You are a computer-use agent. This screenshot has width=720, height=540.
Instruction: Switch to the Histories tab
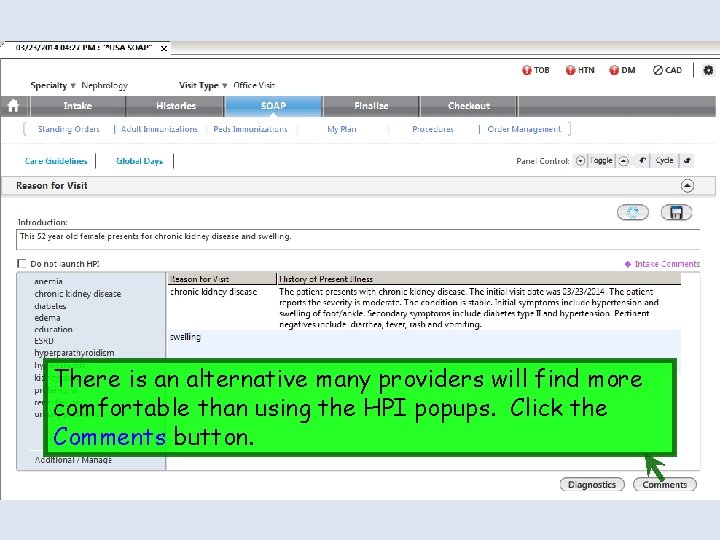(176, 106)
